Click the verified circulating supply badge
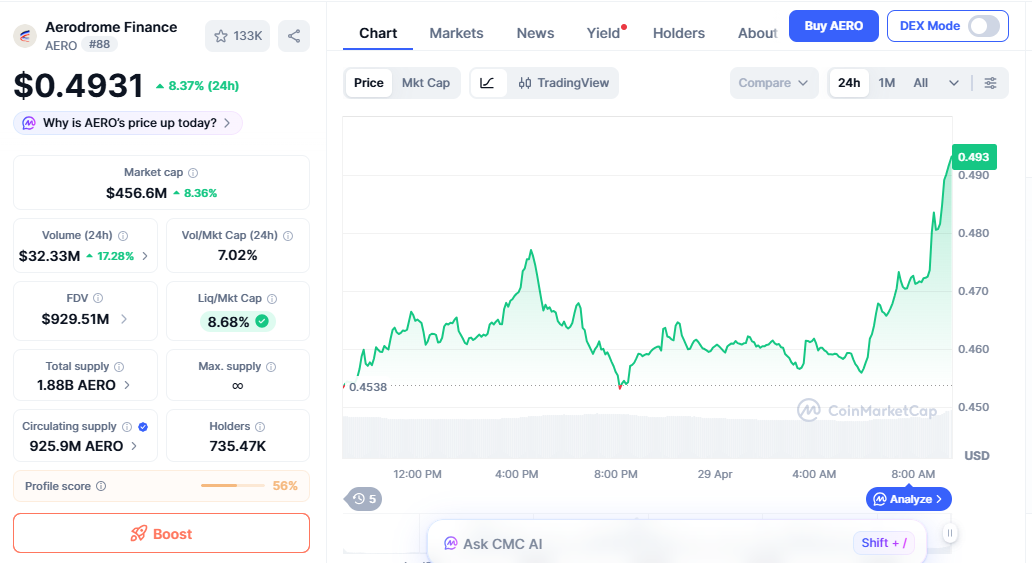1032x563 pixels. (143, 427)
